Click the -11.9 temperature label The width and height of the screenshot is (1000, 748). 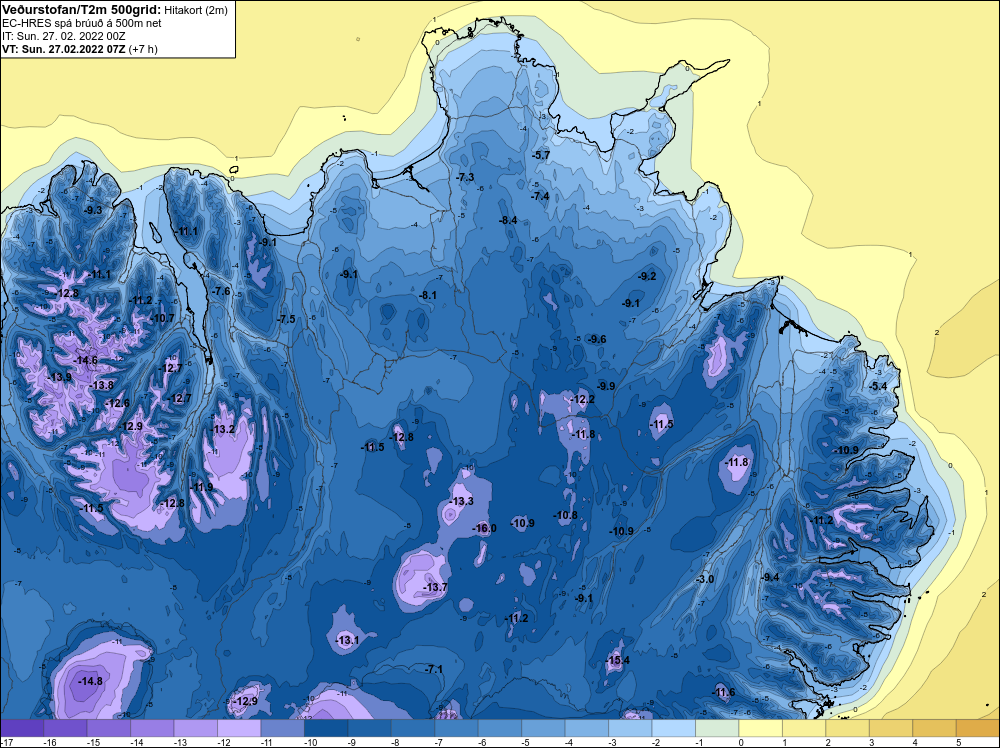202,487
